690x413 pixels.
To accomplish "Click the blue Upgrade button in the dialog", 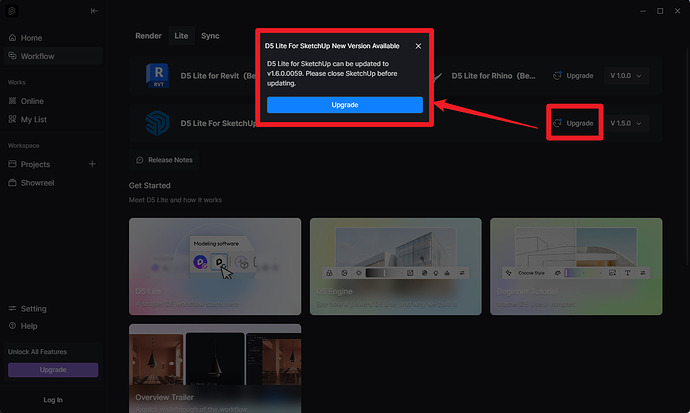I will [345, 105].
